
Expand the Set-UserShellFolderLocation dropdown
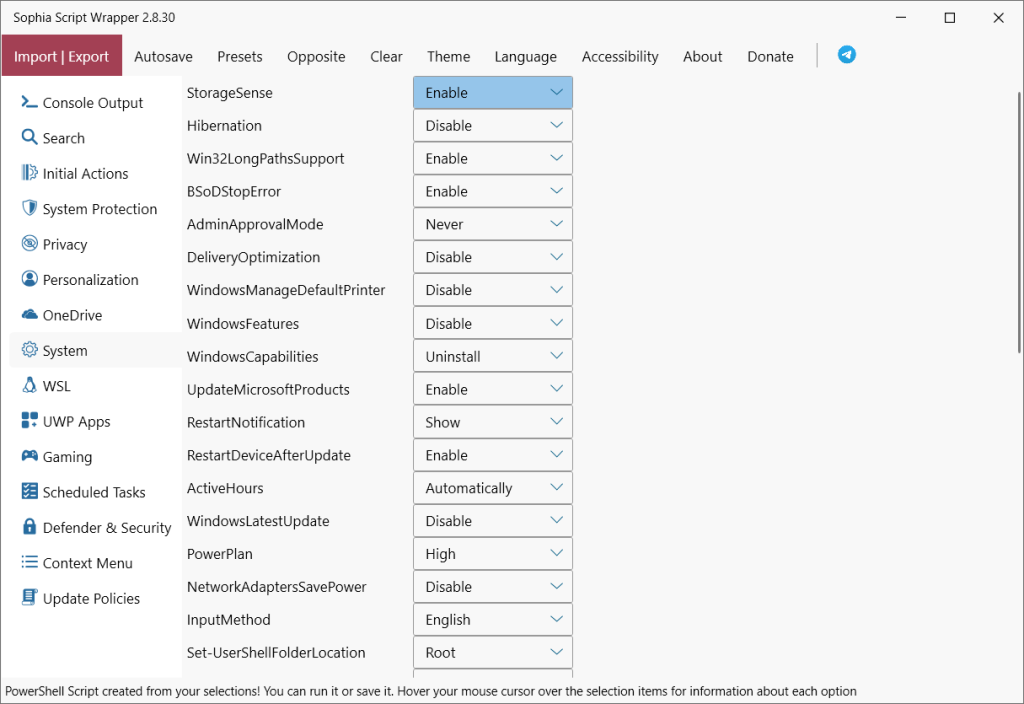(493, 652)
